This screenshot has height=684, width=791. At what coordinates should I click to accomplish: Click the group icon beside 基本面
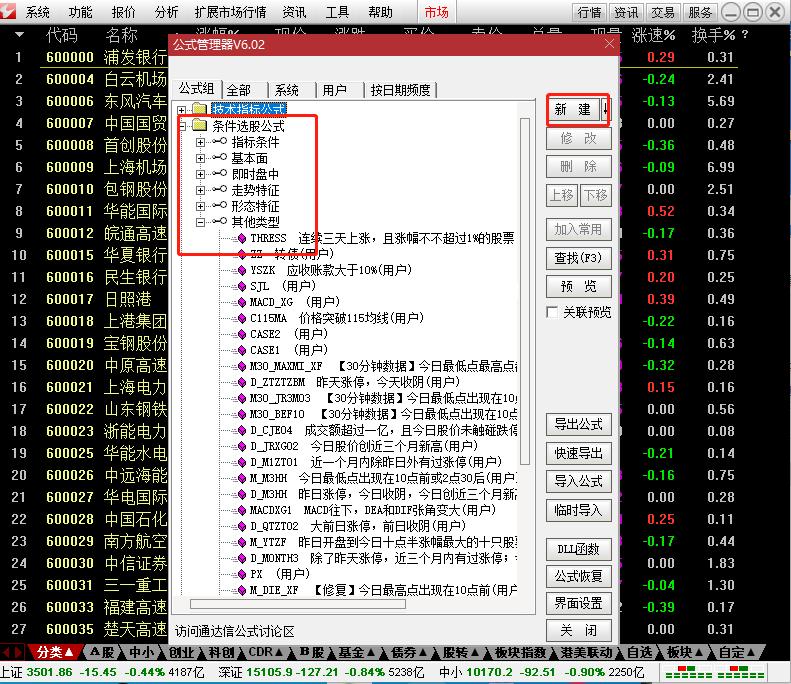click(x=219, y=158)
